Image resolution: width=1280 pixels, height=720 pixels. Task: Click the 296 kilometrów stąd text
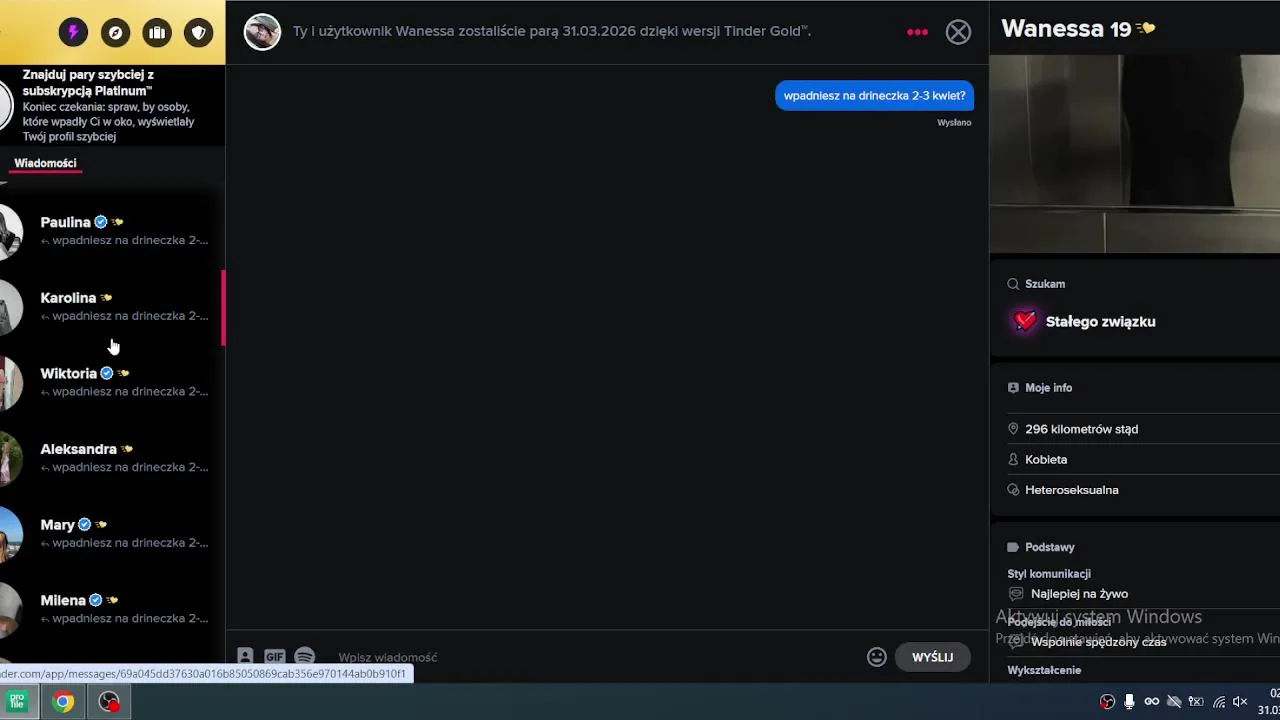pyautogui.click(x=1081, y=429)
